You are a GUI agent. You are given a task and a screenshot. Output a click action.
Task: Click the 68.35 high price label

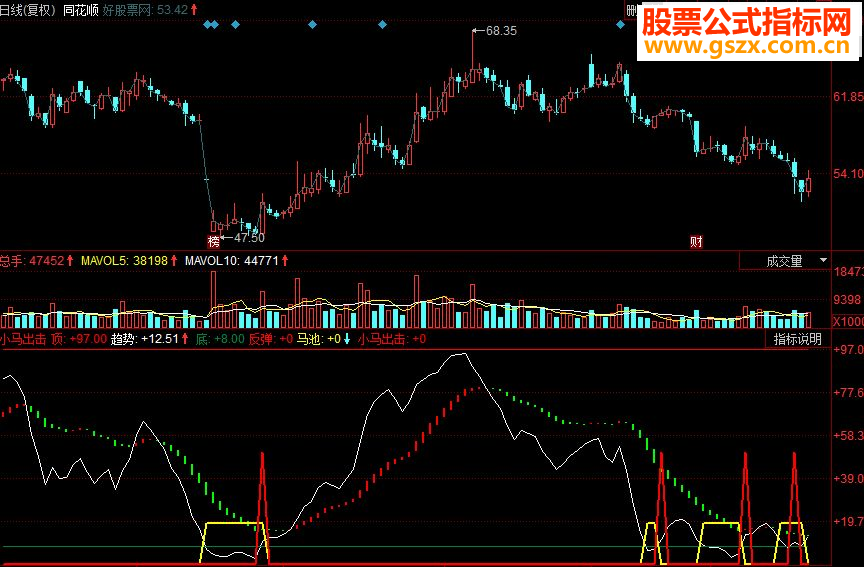501,31
